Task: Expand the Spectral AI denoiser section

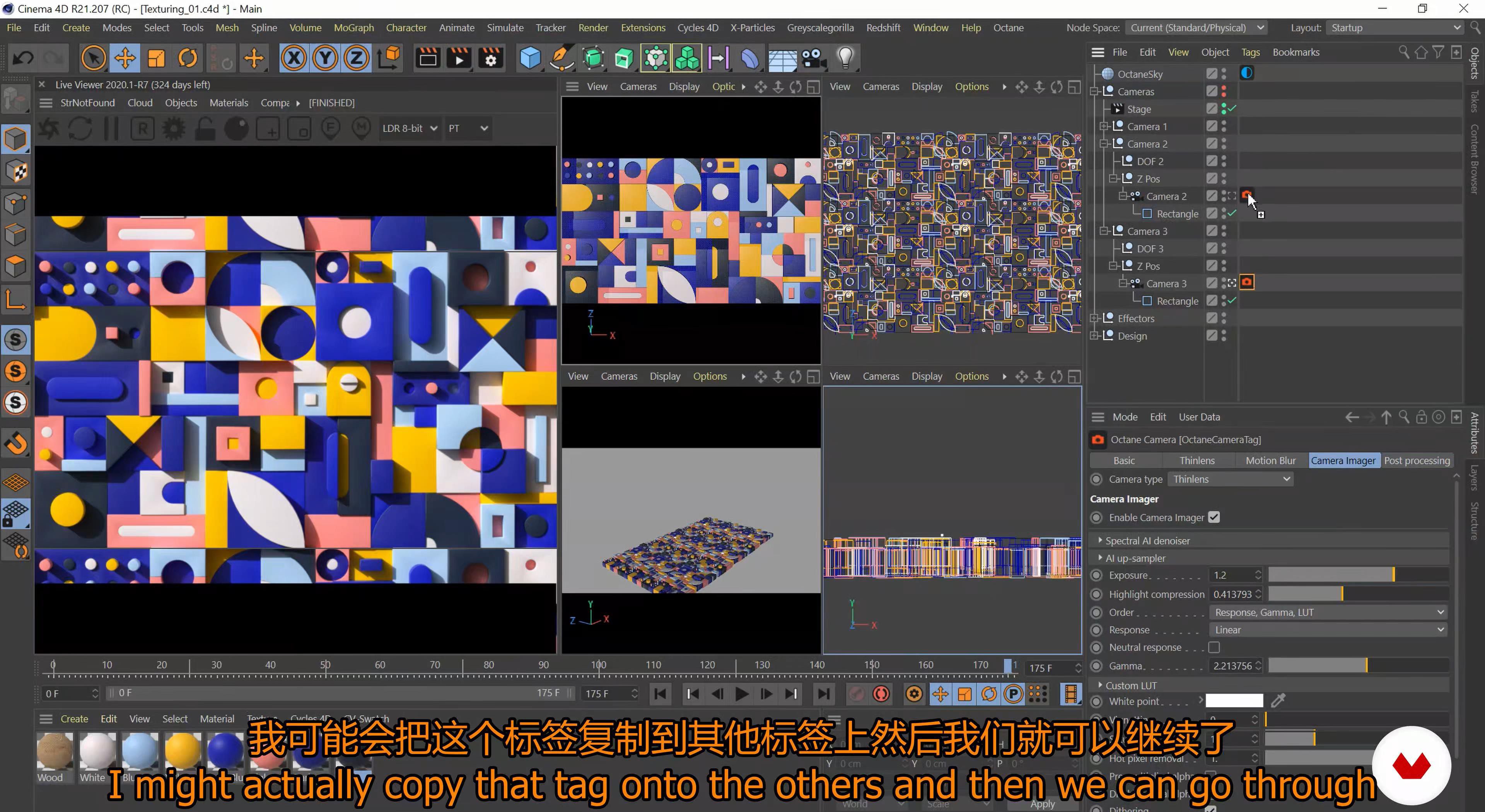Action: tap(1100, 541)
